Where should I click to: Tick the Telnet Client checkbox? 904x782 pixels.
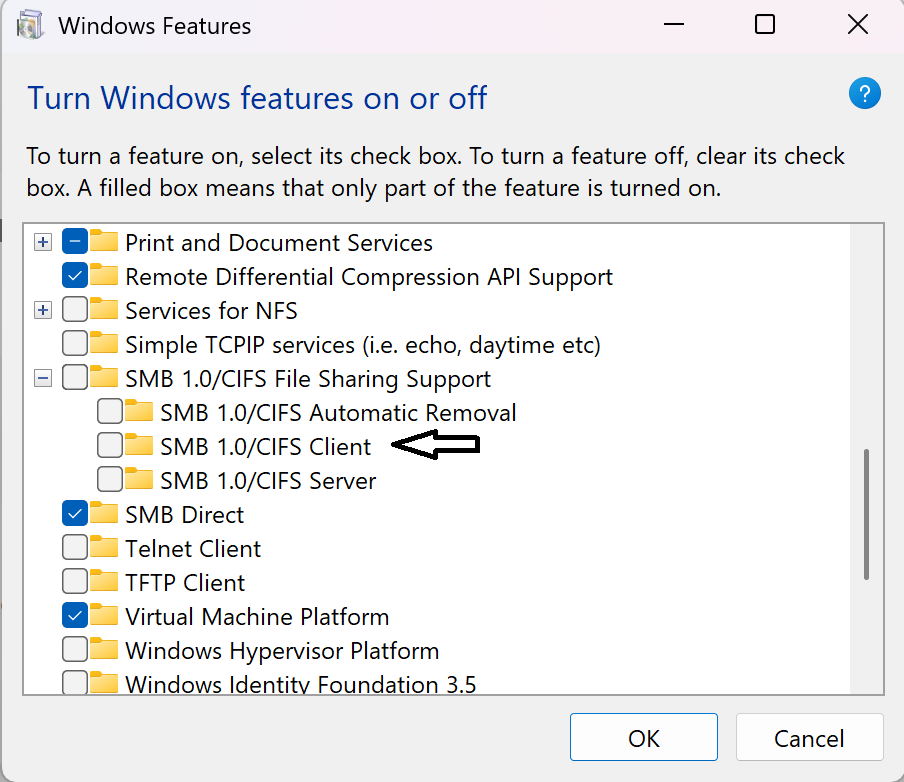[75, 548]
